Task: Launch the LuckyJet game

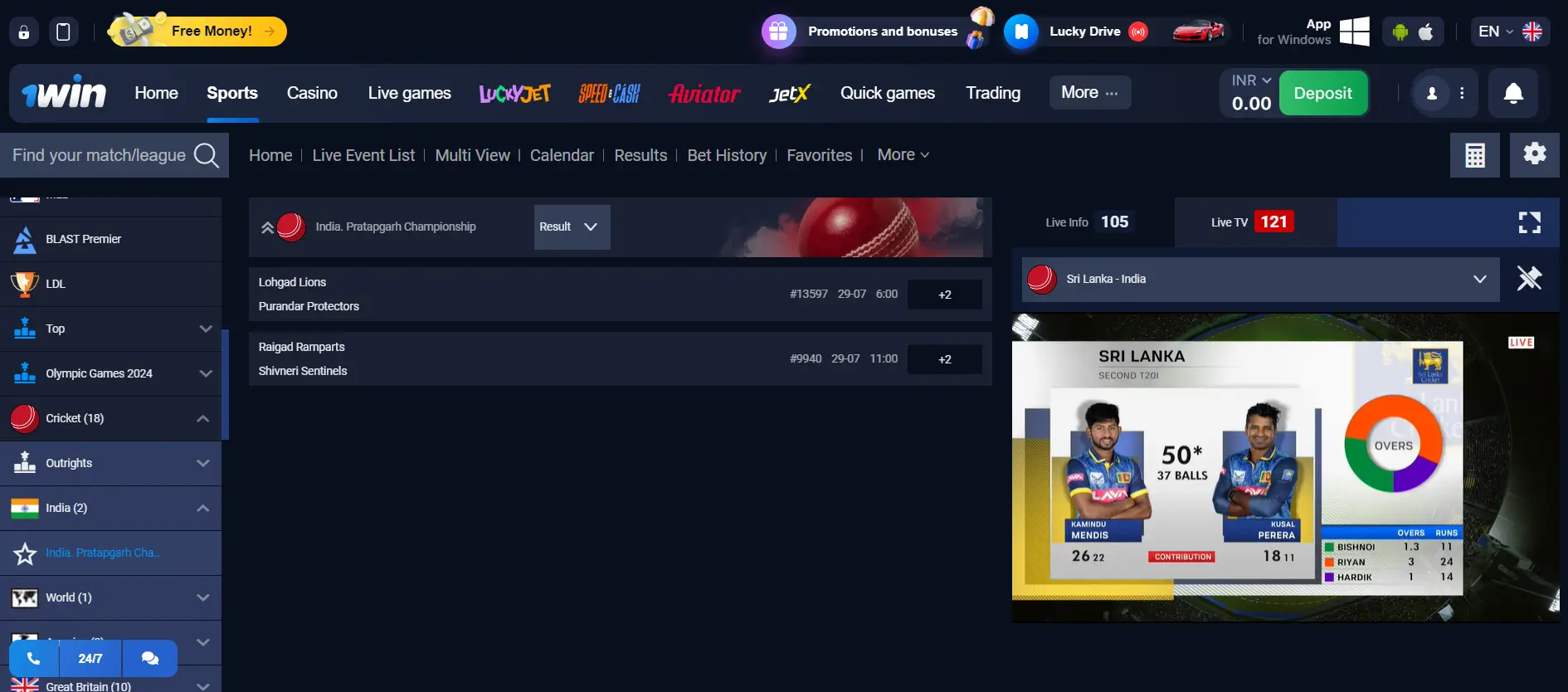Action: pos(515,93)
